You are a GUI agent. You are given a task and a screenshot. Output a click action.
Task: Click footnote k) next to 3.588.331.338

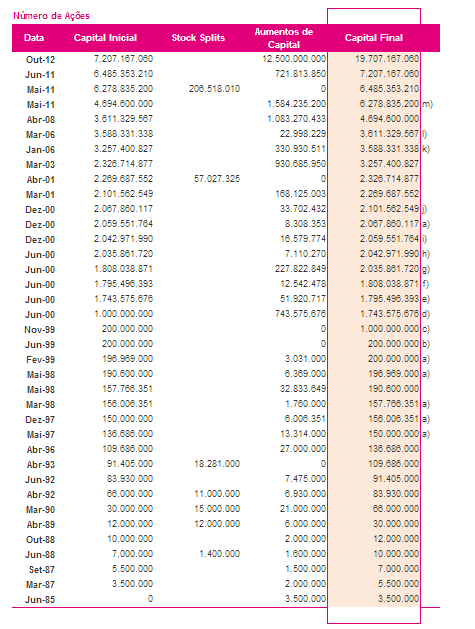[426, 149]
